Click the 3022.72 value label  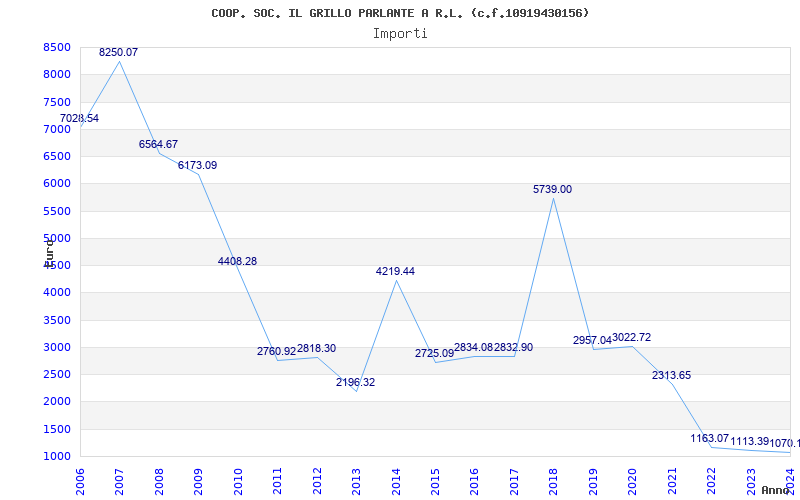(x=632, y=337)
